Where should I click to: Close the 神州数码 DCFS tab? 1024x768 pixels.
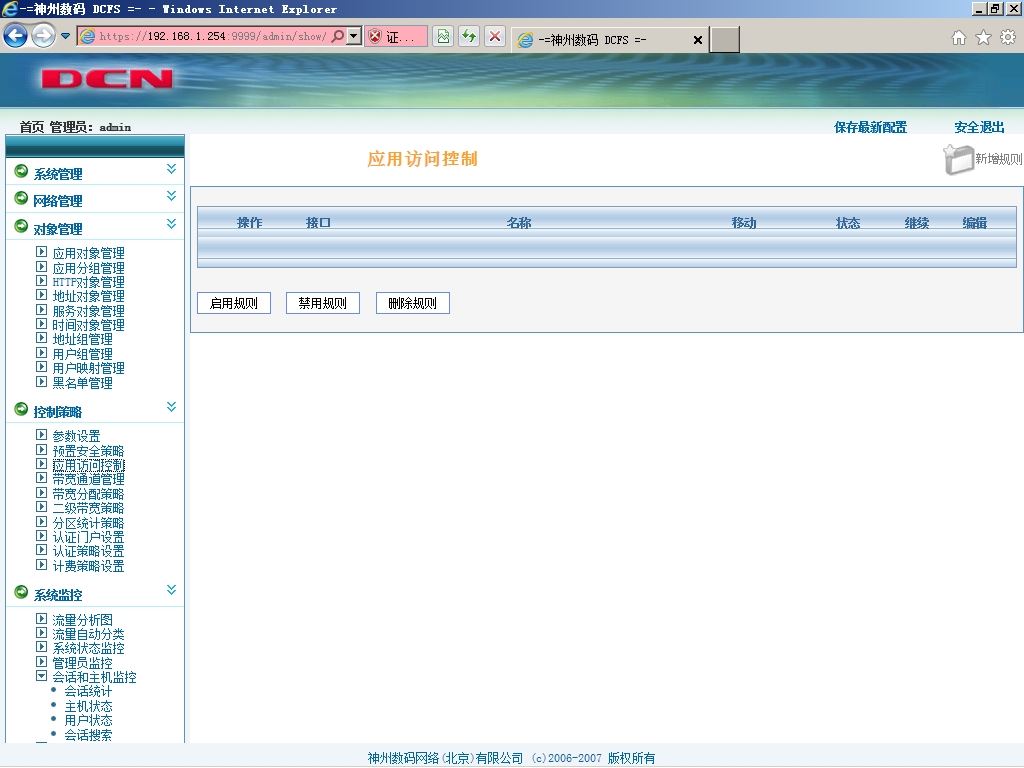tap(697, 40)
